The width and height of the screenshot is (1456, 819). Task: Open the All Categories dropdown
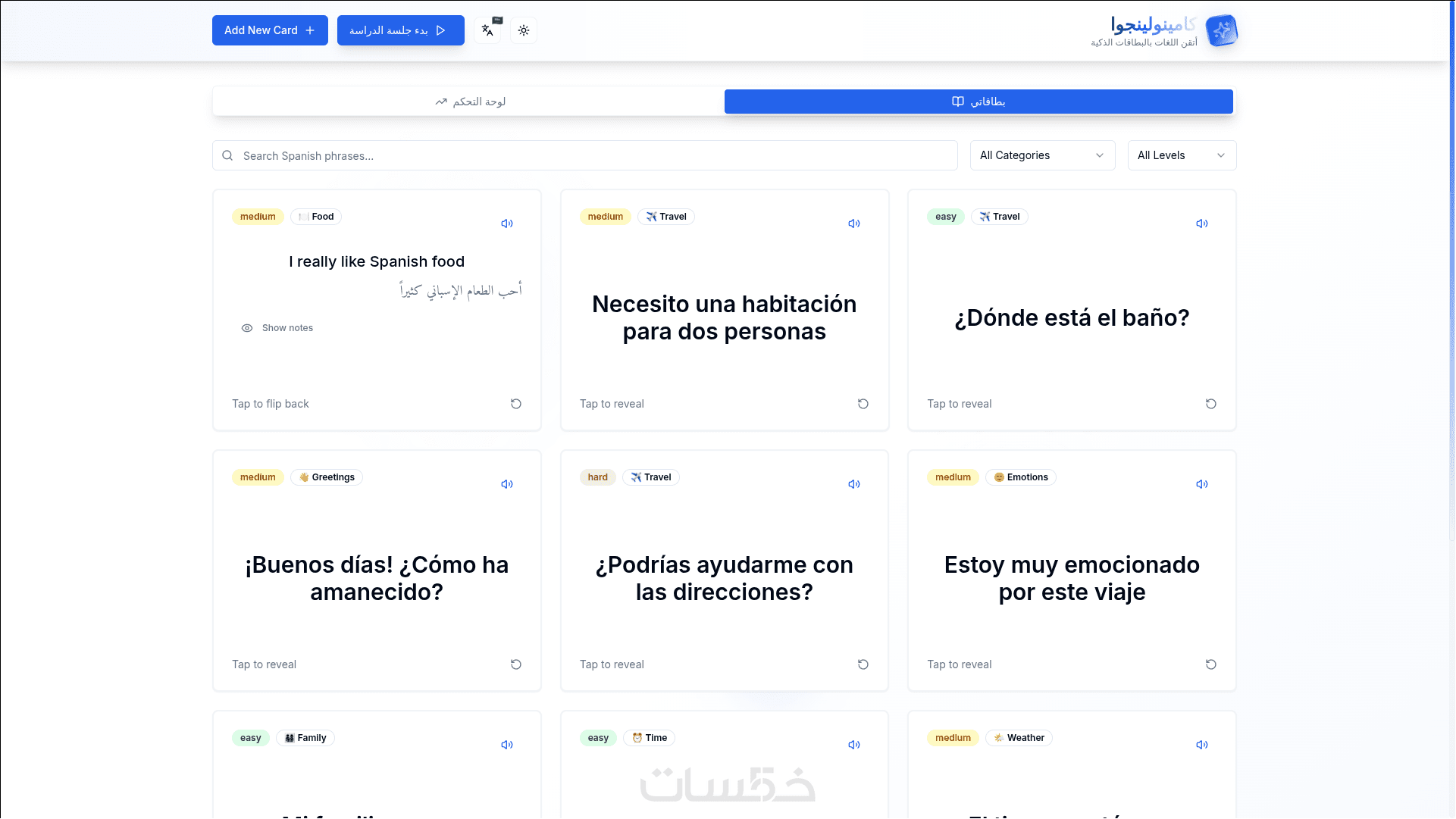click(x=1041, y=155)
